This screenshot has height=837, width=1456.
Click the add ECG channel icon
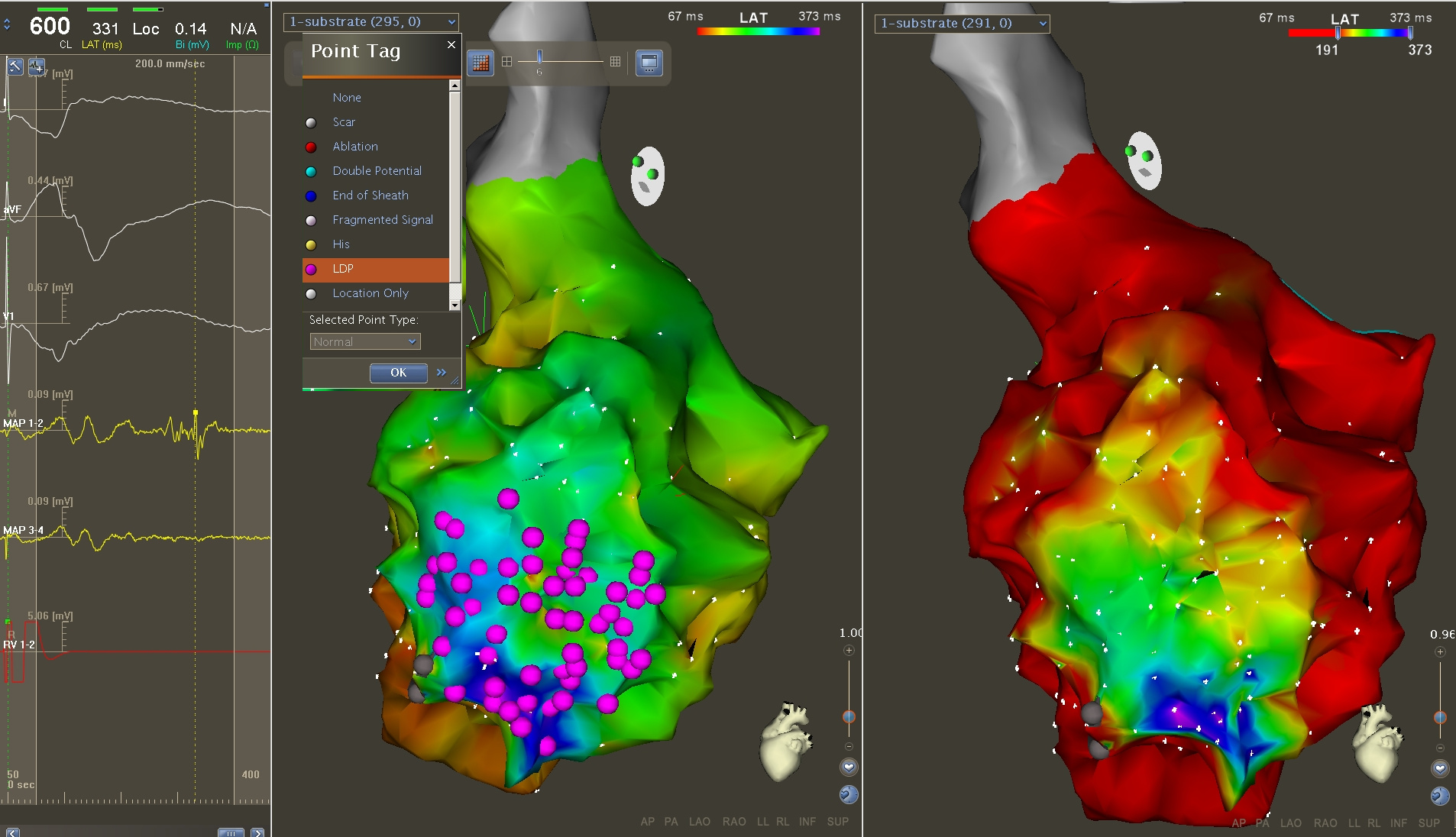pos(36,66)
